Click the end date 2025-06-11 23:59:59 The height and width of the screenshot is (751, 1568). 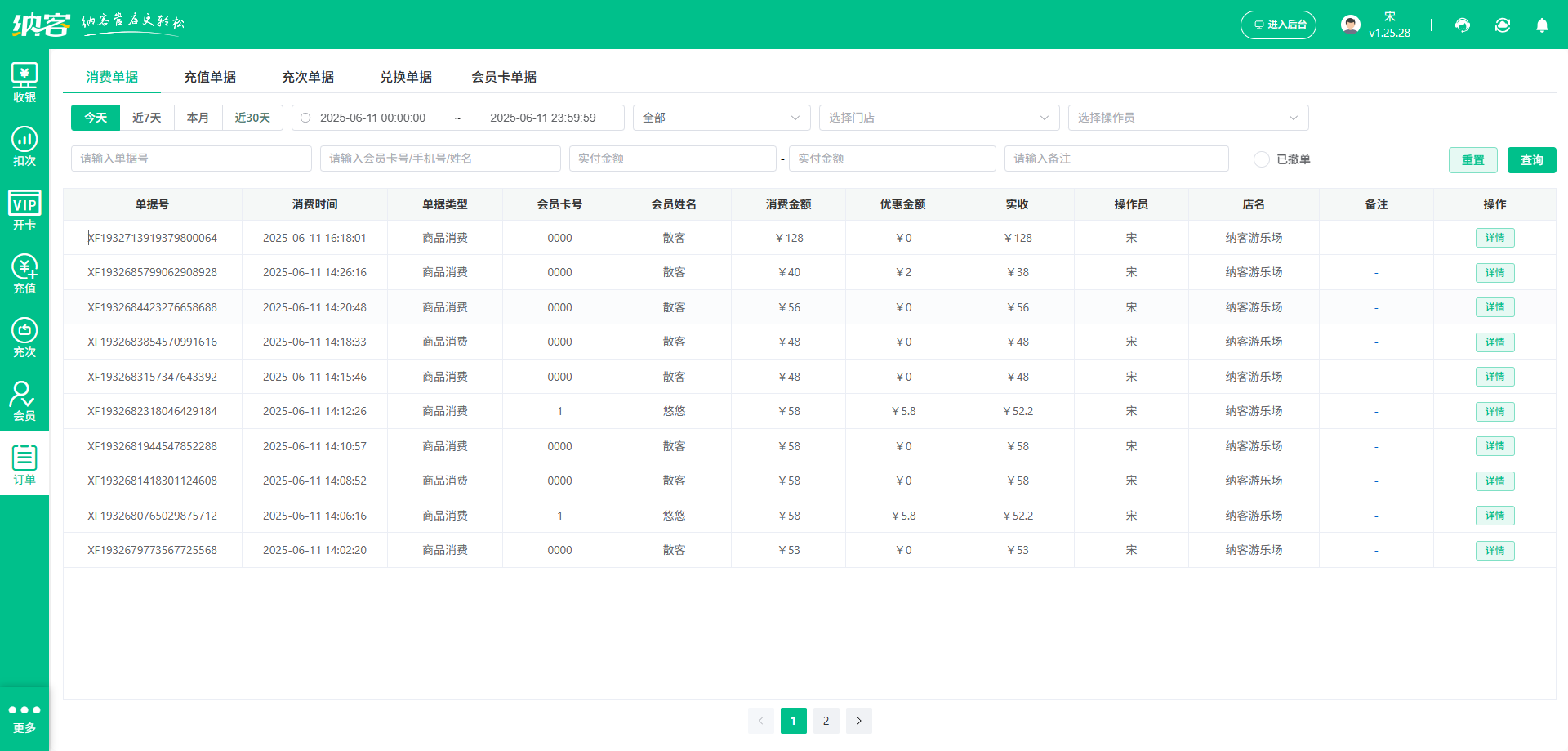543,118
